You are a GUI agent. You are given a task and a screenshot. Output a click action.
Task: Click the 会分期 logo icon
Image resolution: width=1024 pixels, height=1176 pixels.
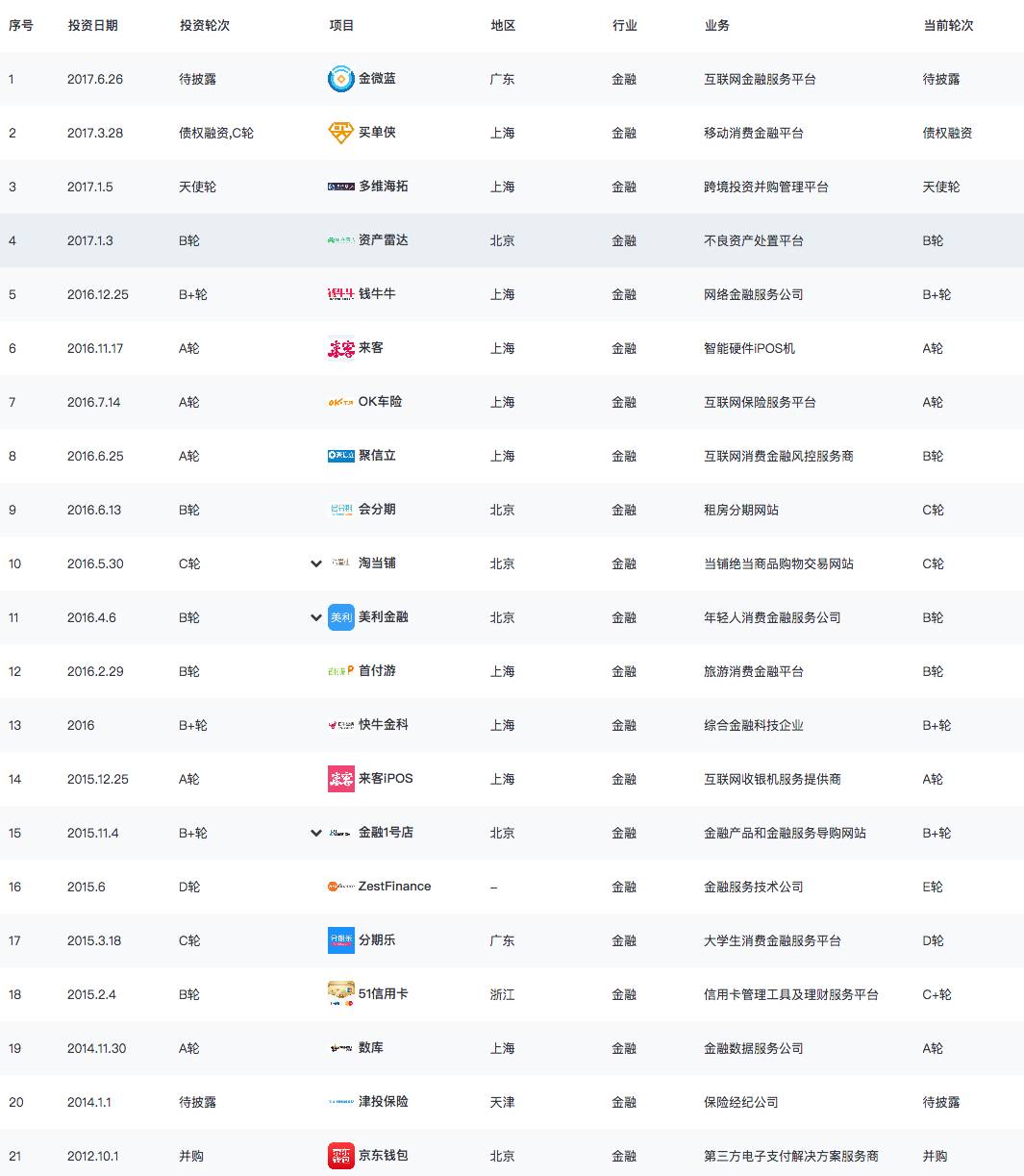tap(341, 510)
